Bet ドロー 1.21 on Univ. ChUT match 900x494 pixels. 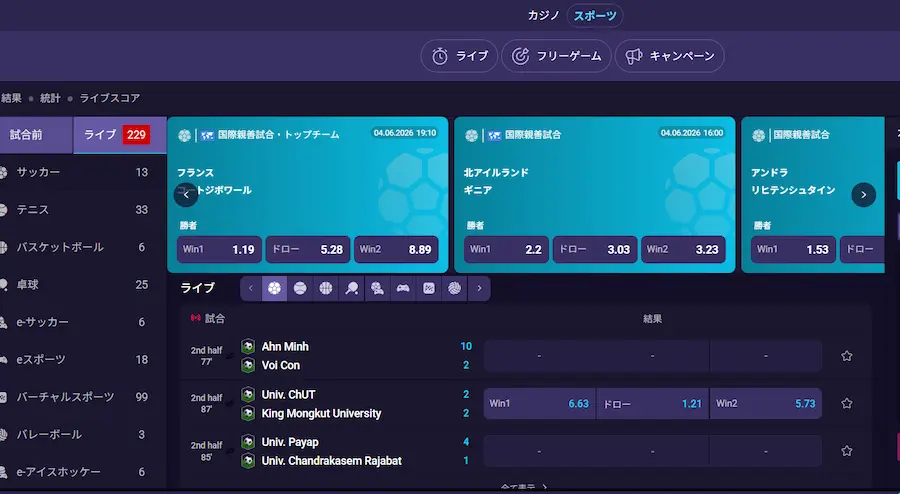click(x=653, y=403)
